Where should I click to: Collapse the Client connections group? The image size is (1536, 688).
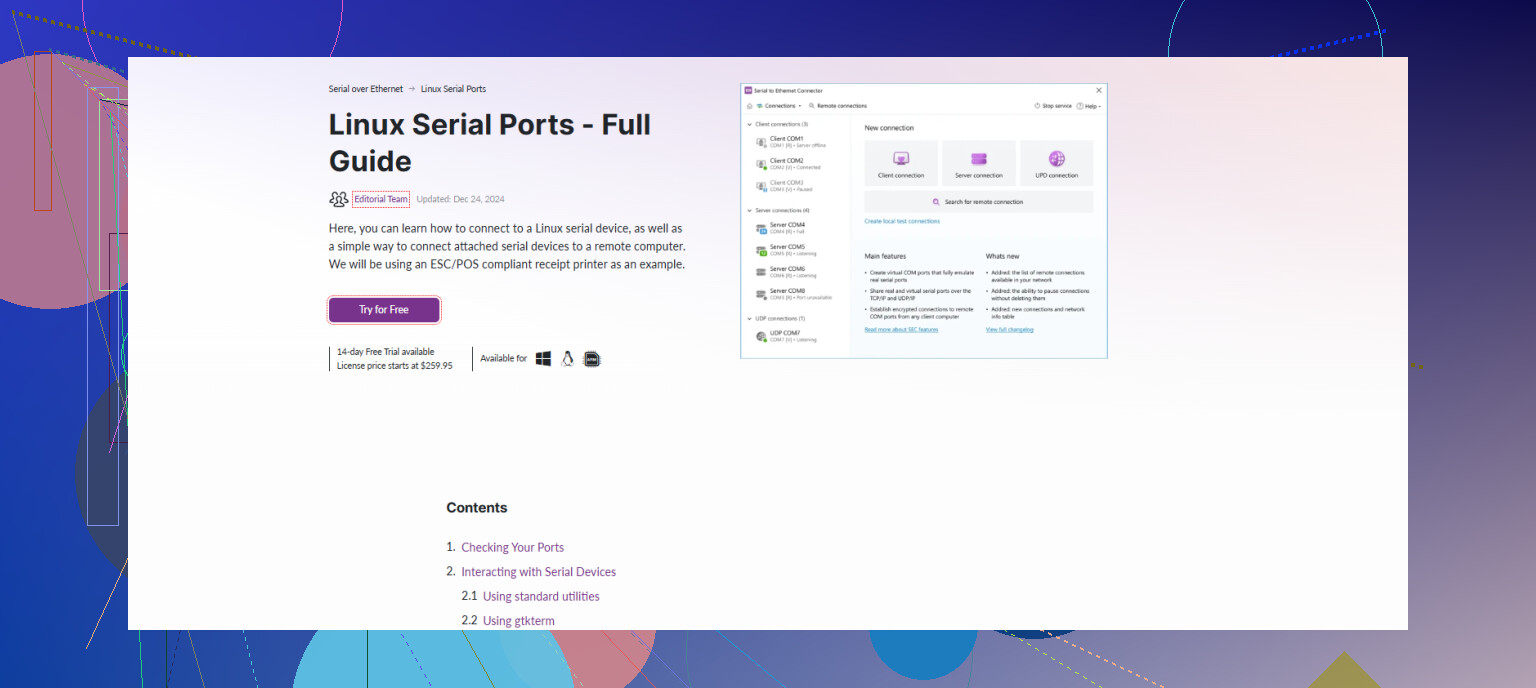pyautogui.click(x=749, y=124)
